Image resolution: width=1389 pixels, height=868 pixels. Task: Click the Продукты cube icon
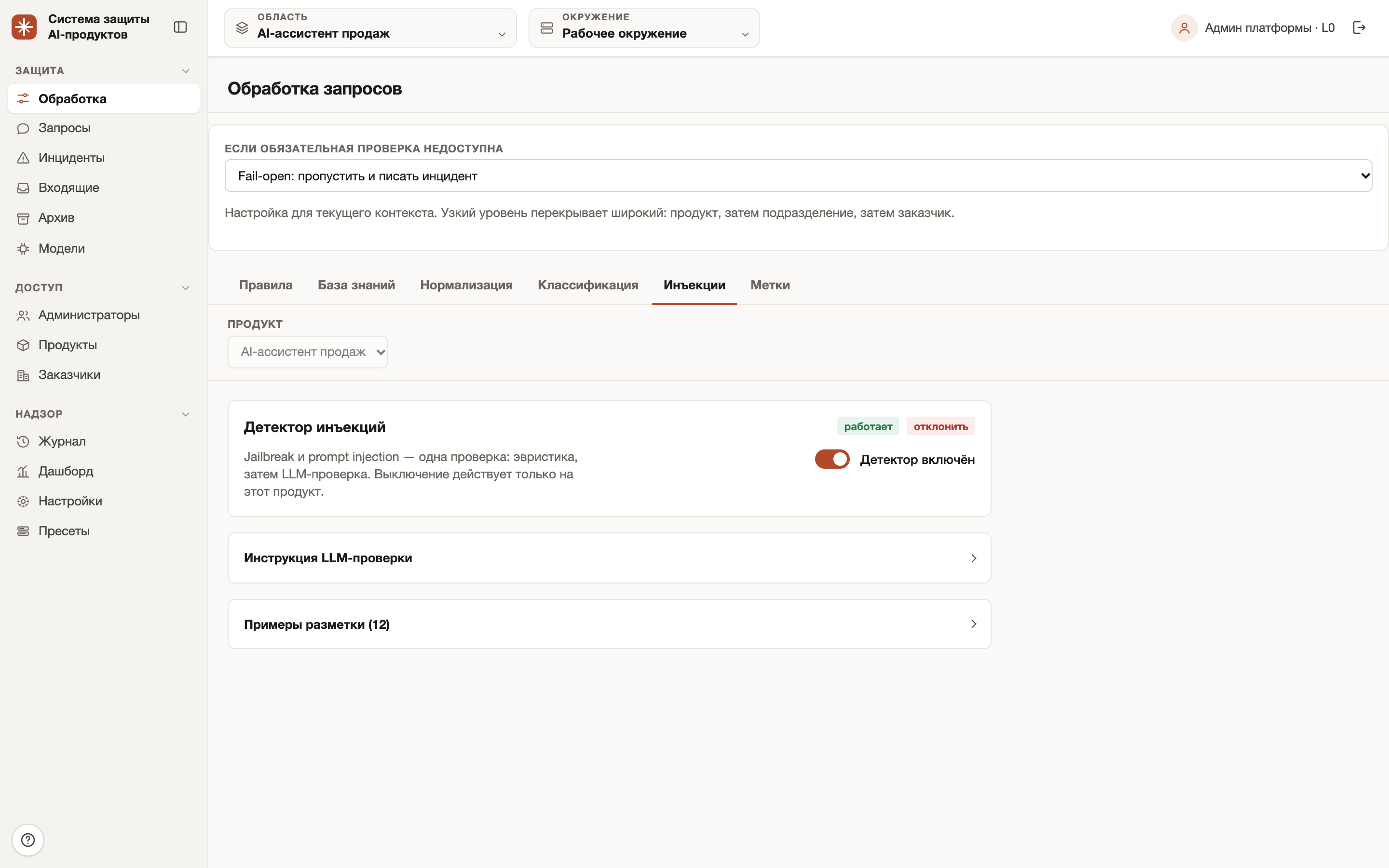pos(23,345)
